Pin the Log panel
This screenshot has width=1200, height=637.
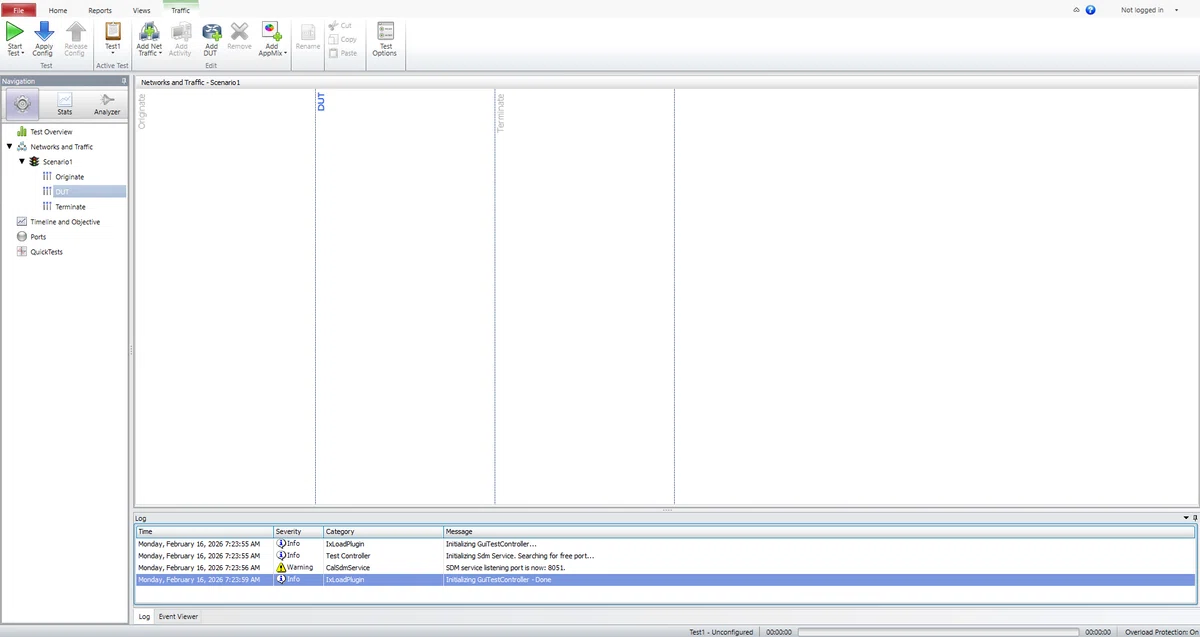(1195, 518)
